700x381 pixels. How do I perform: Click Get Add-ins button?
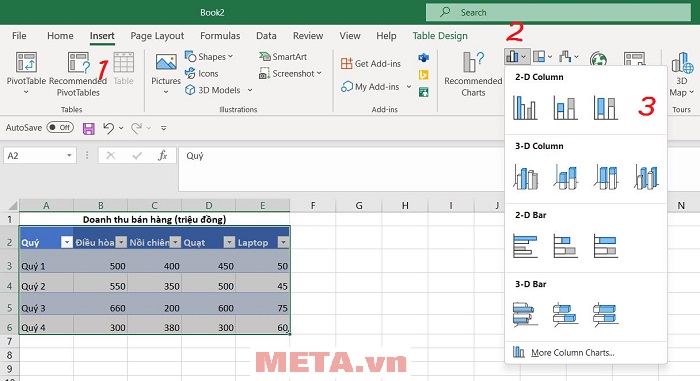[x=371, y=63]
